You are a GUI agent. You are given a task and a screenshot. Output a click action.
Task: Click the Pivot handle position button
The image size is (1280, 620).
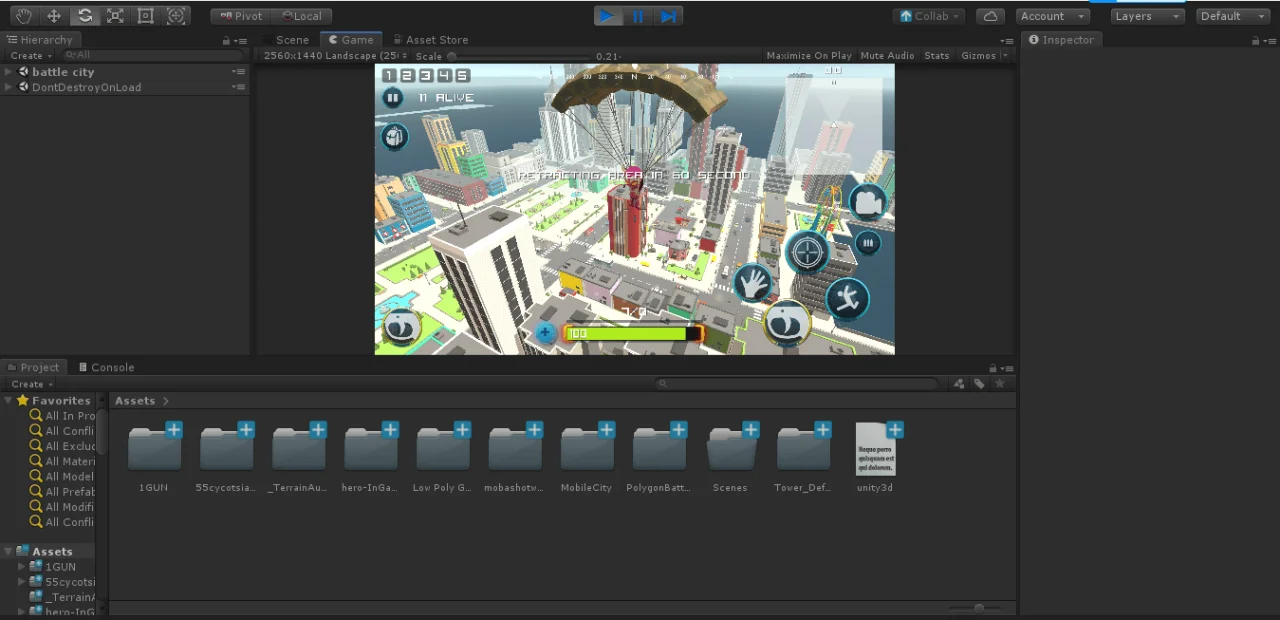240,16
